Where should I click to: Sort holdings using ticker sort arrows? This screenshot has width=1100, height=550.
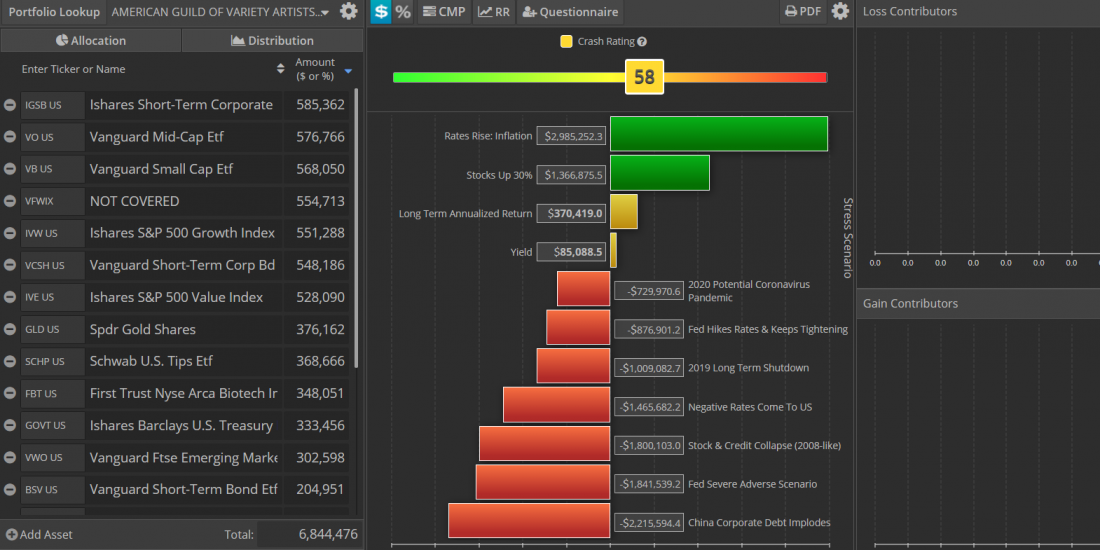coord(280,69)
